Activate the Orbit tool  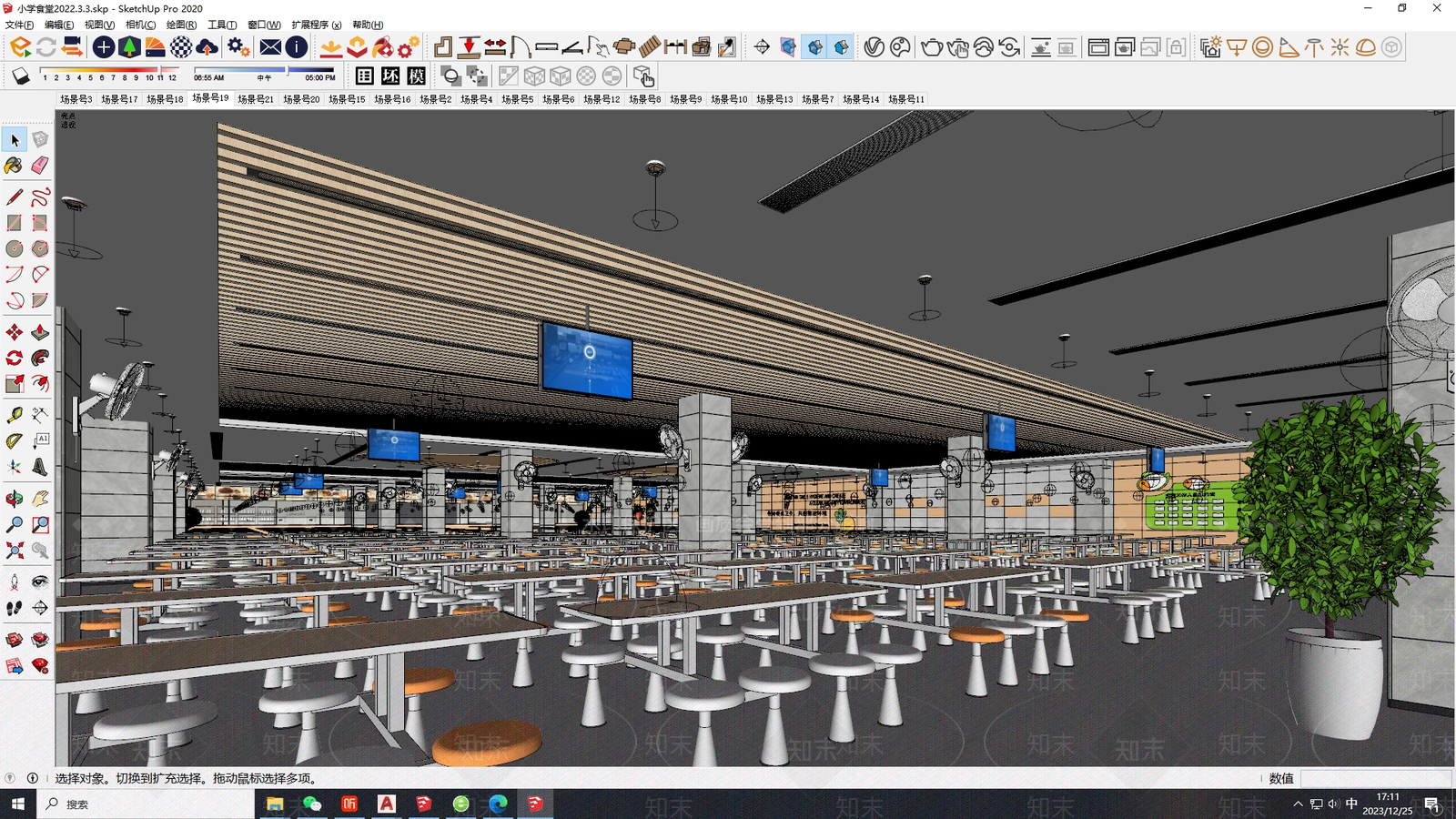[x=15, y=499]
